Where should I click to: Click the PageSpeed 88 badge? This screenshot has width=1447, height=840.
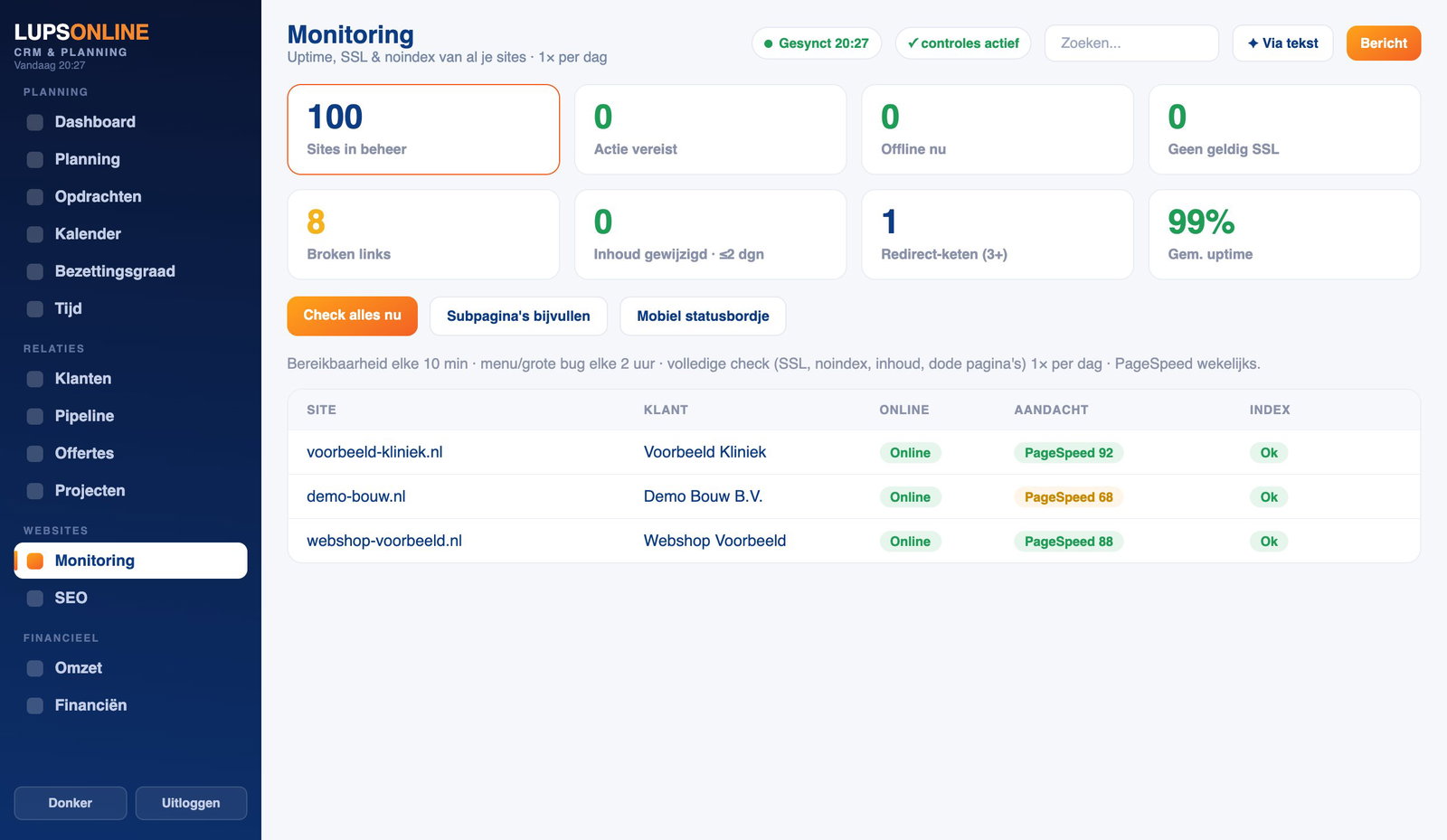(x=1068, y=542)
